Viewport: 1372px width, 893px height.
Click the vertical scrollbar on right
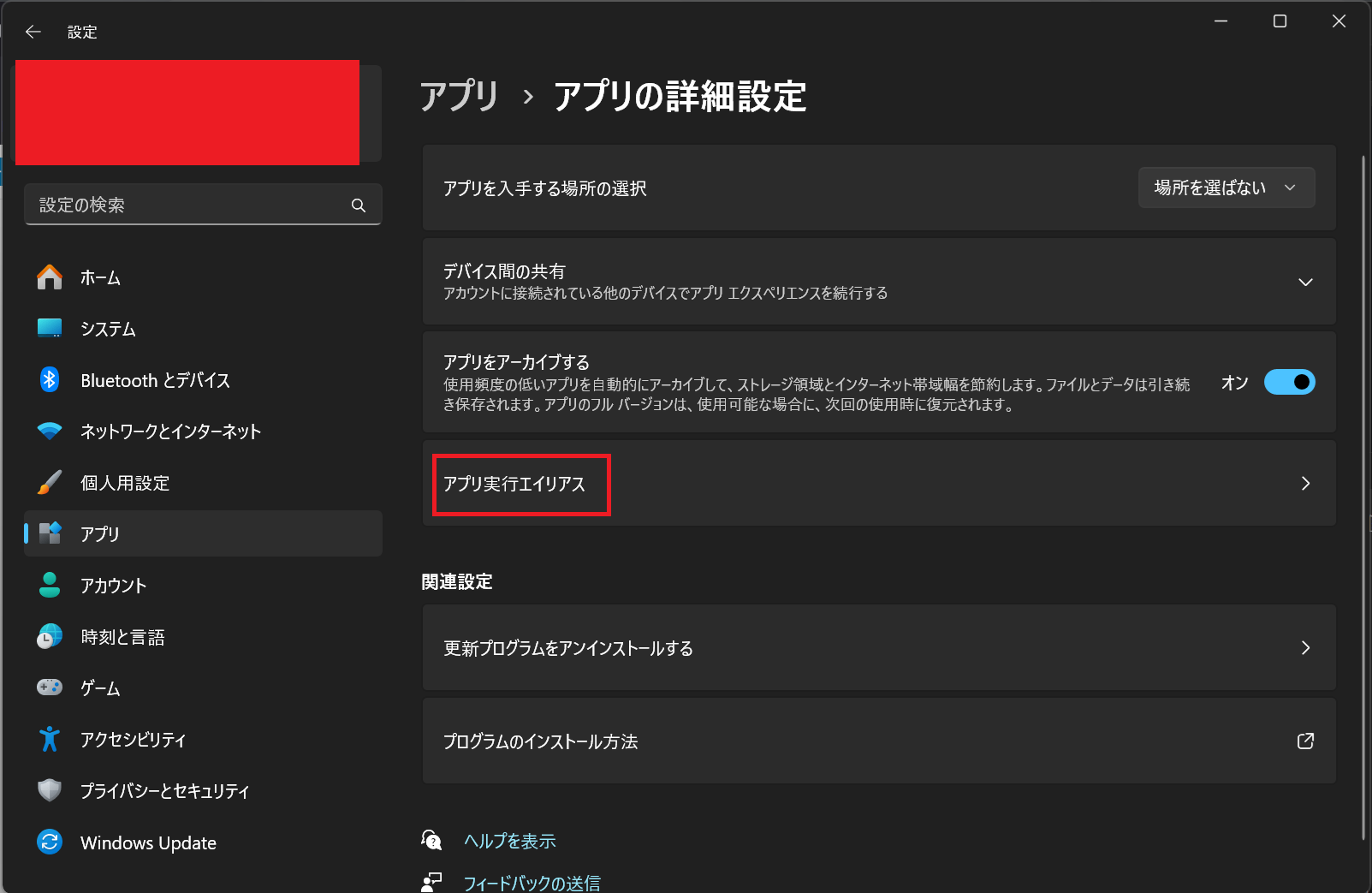[1363, 497]
